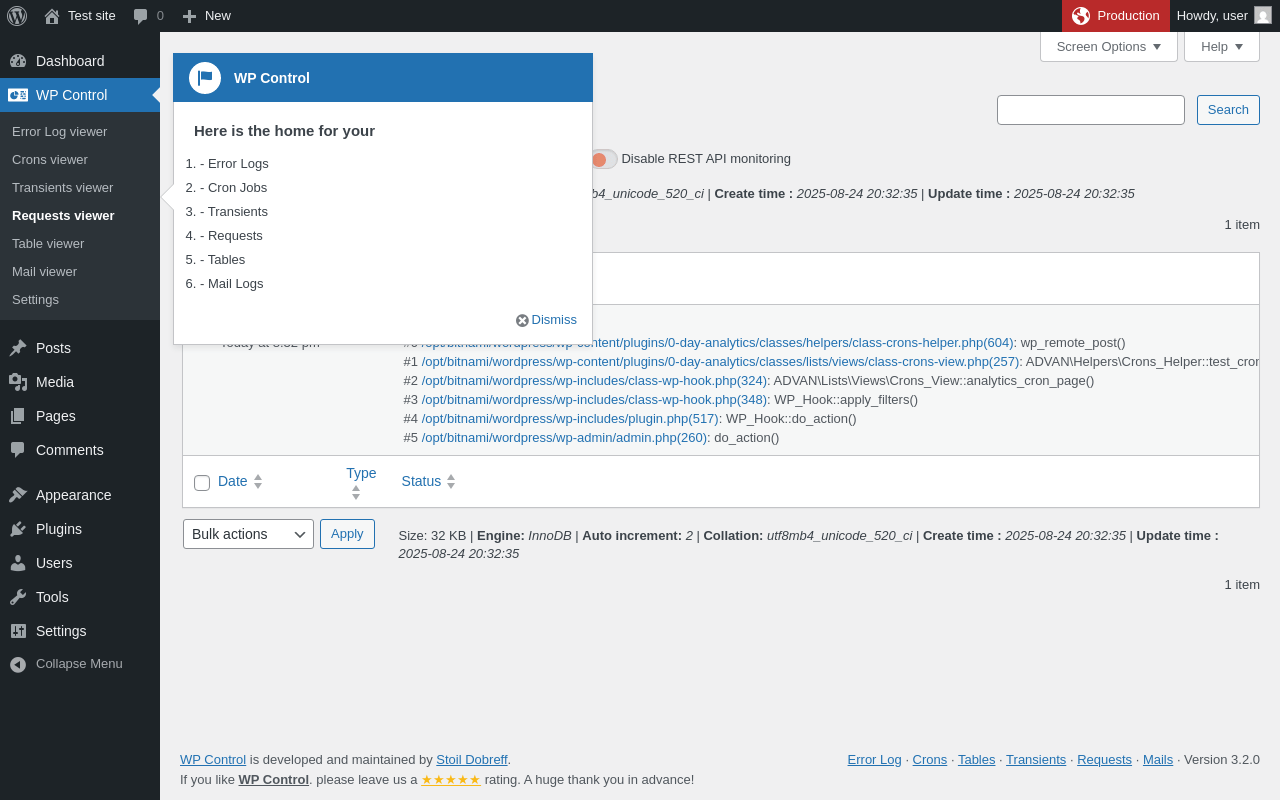Toggle Disable REST API monitoring switch
This screenshot has height=800, width=1280.
[x=603, y=159]
